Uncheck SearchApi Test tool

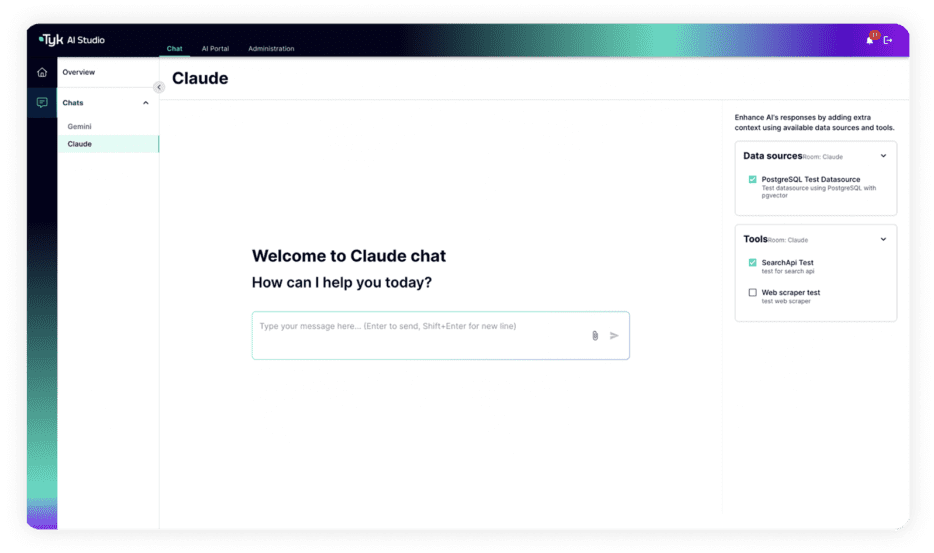[752, 263]
